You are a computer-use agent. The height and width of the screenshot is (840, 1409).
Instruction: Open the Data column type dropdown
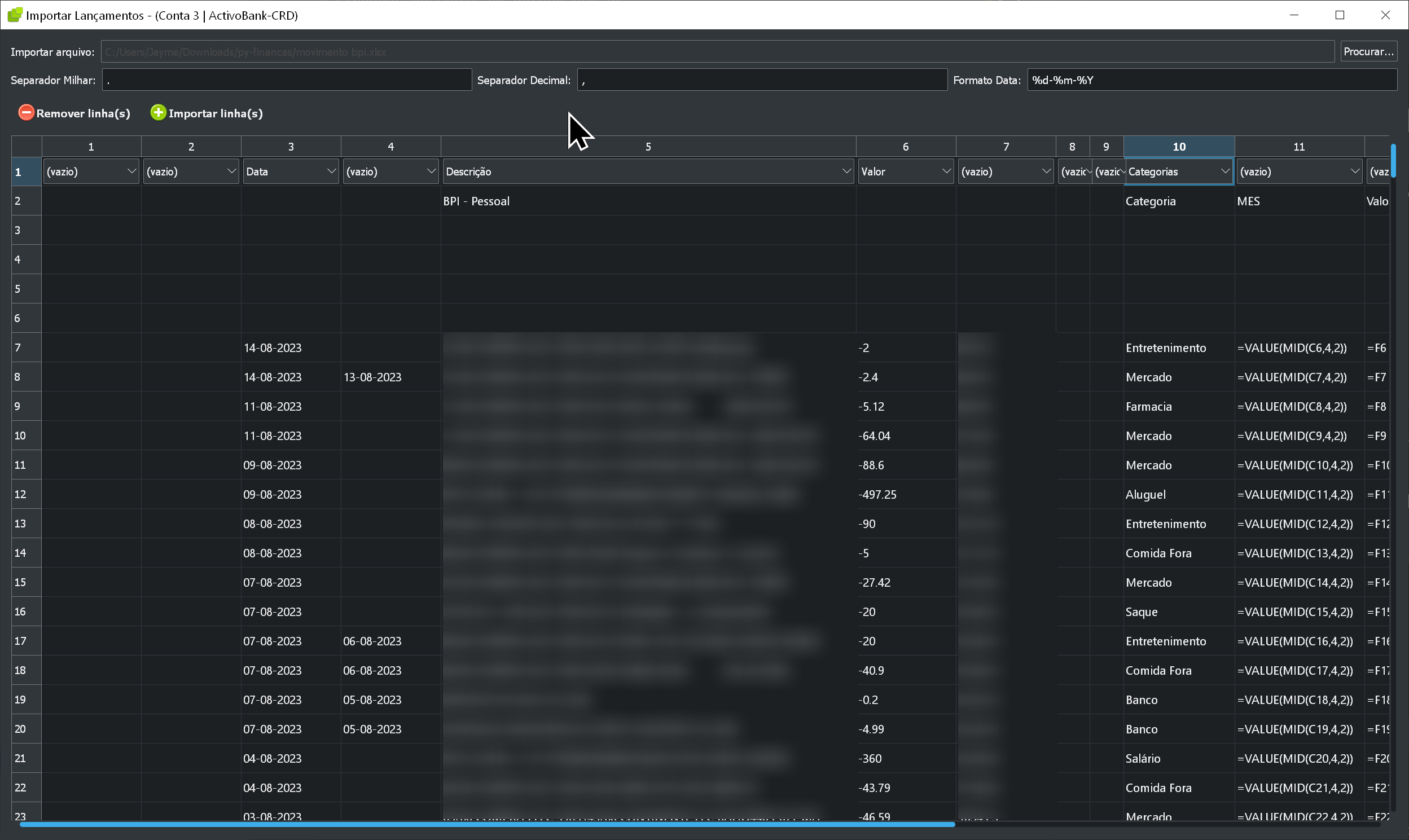(x=291, y=171)
